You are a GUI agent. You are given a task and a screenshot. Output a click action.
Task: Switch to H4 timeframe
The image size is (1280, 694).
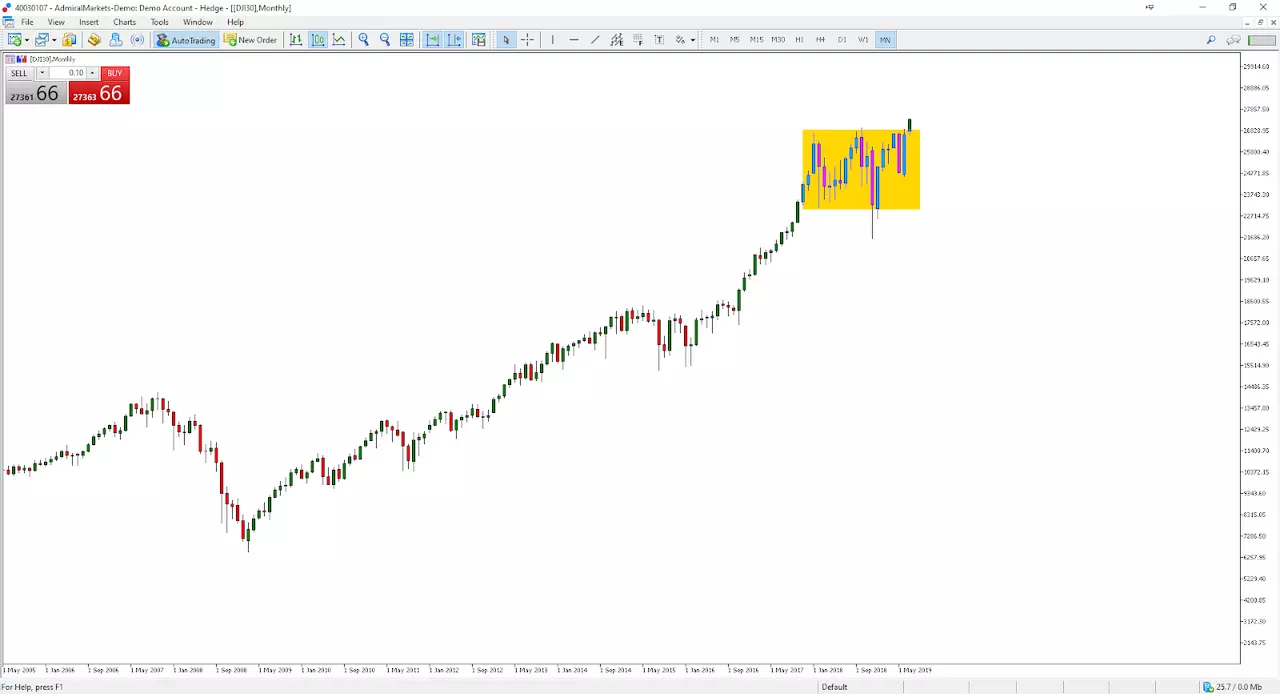(x=820, y=40)
